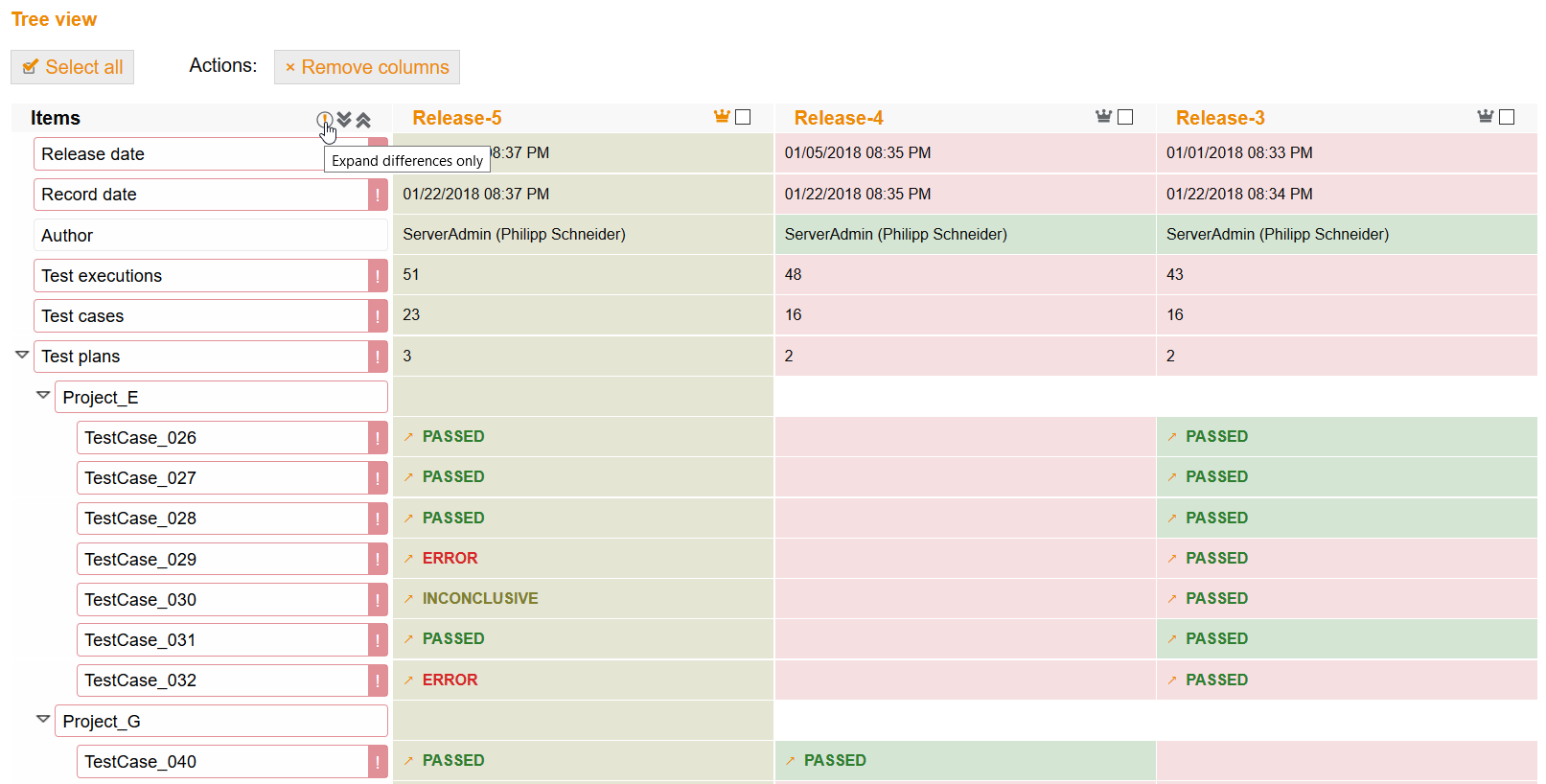Image resolution: width=1546 pixels, height=784 pixels.
Task: Click difference marker on TestCase_029 row
Action: (x=378, y=560)
